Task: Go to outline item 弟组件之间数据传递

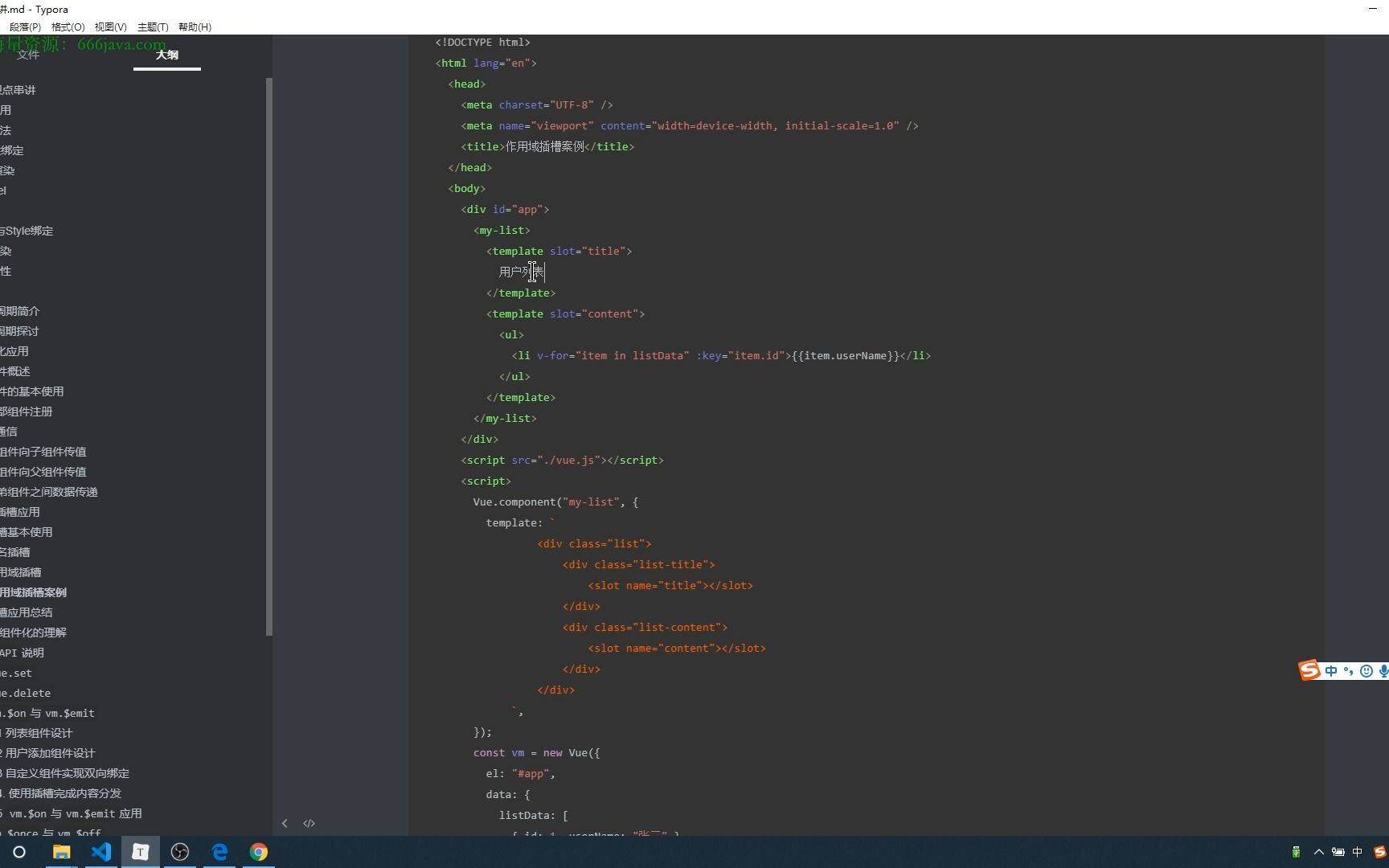Action: point(49,492)
